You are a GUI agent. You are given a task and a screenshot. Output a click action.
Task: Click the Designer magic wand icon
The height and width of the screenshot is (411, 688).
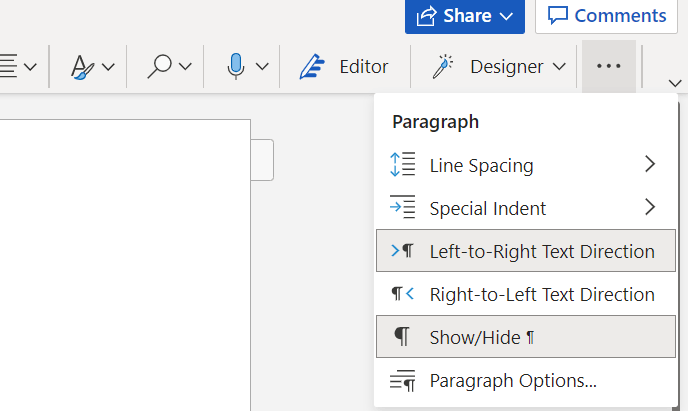point(441,67)
